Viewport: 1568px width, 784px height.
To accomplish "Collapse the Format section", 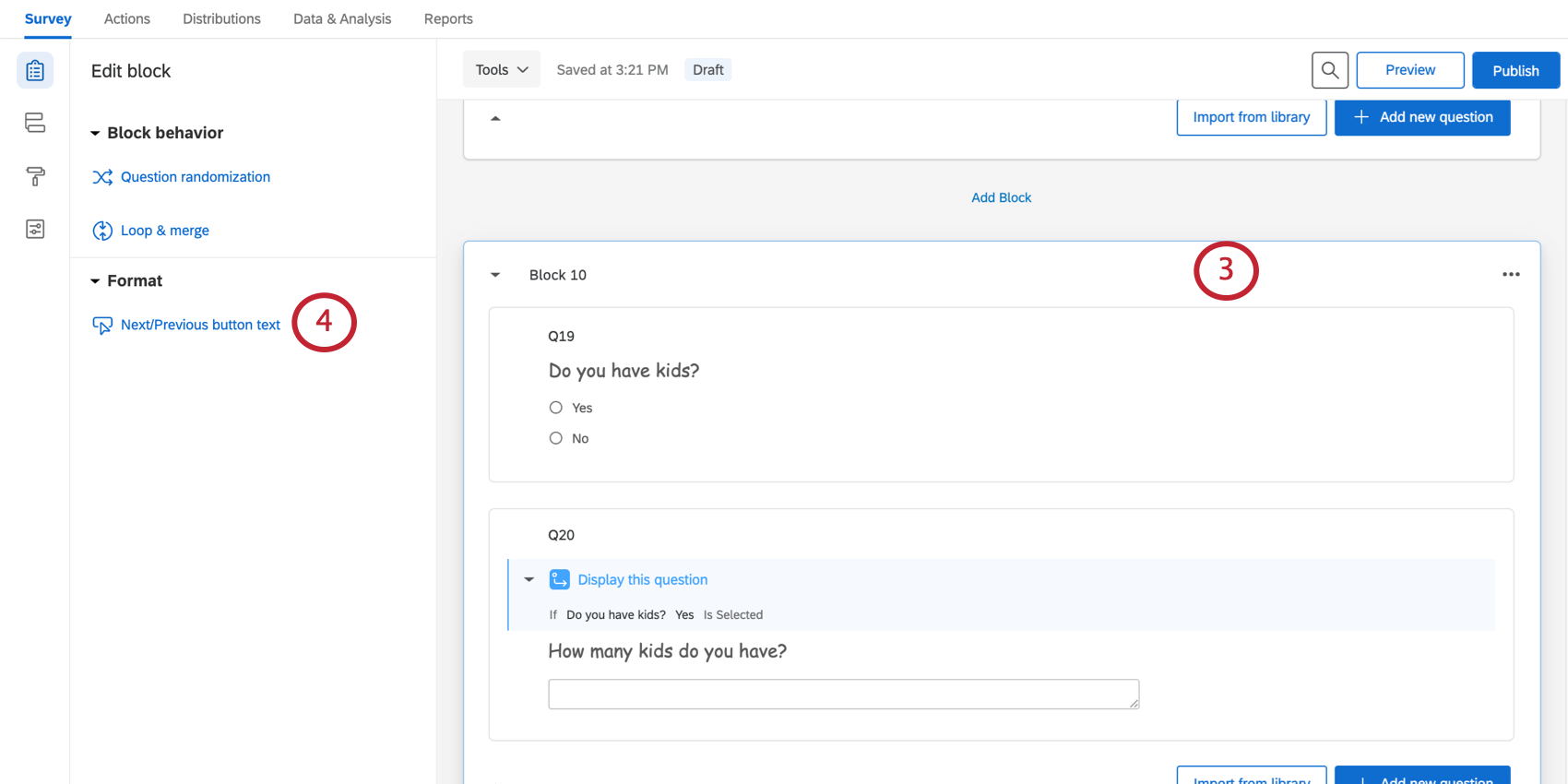I will click(95, 281).
